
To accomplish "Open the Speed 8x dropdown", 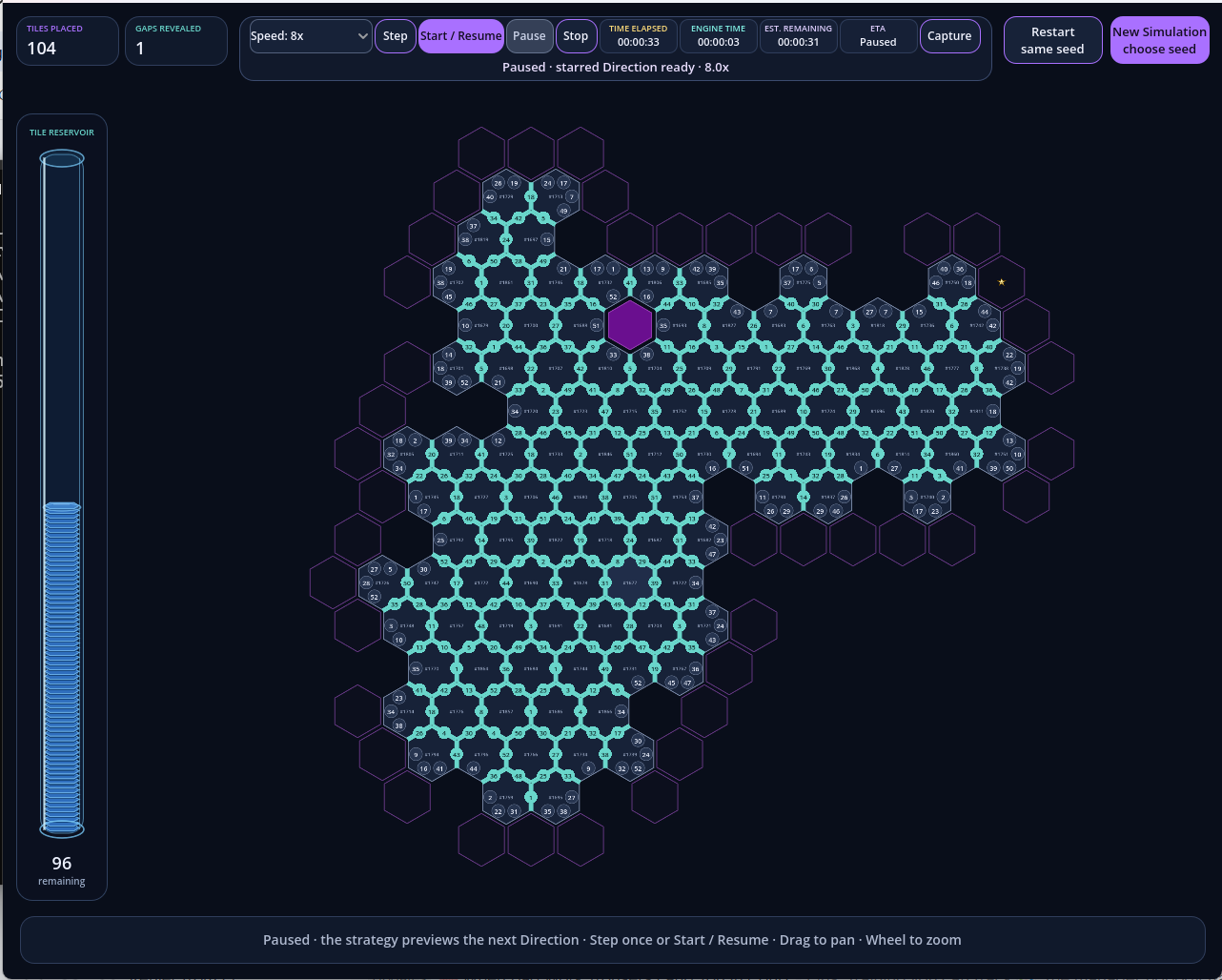I will [x=310, y=36].
